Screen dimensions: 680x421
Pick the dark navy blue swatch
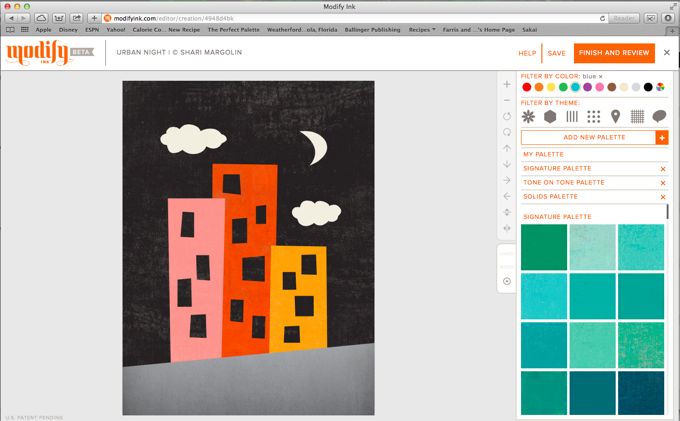(x=641, y=393)
